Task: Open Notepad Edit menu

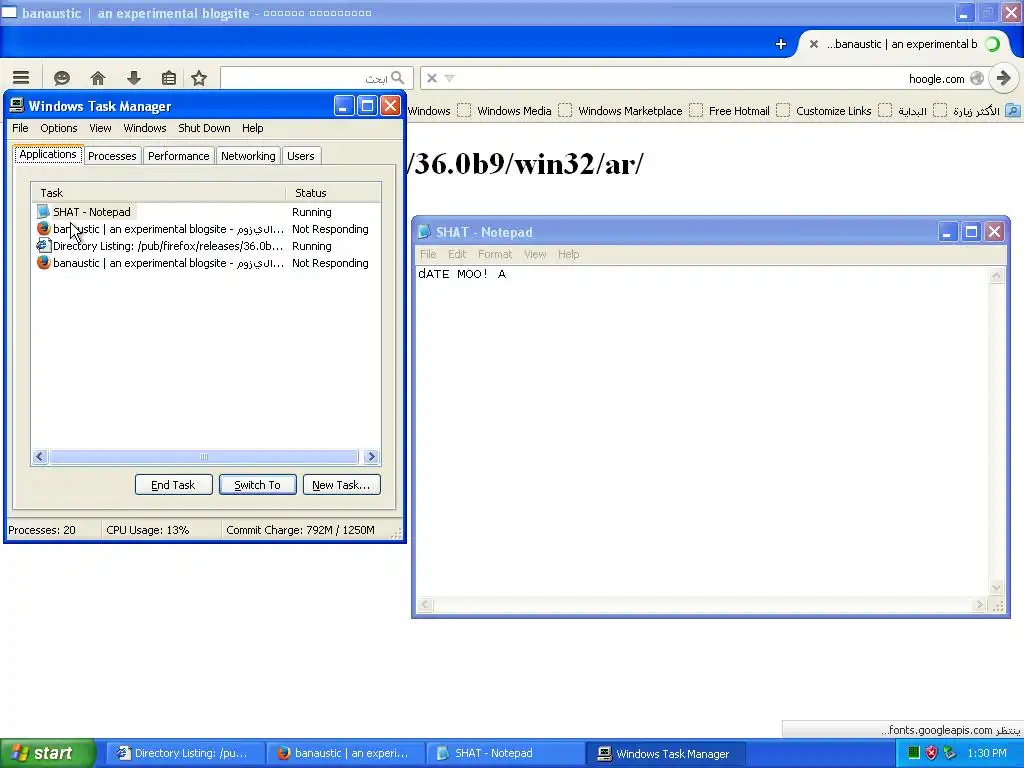Action: (457, 254)
